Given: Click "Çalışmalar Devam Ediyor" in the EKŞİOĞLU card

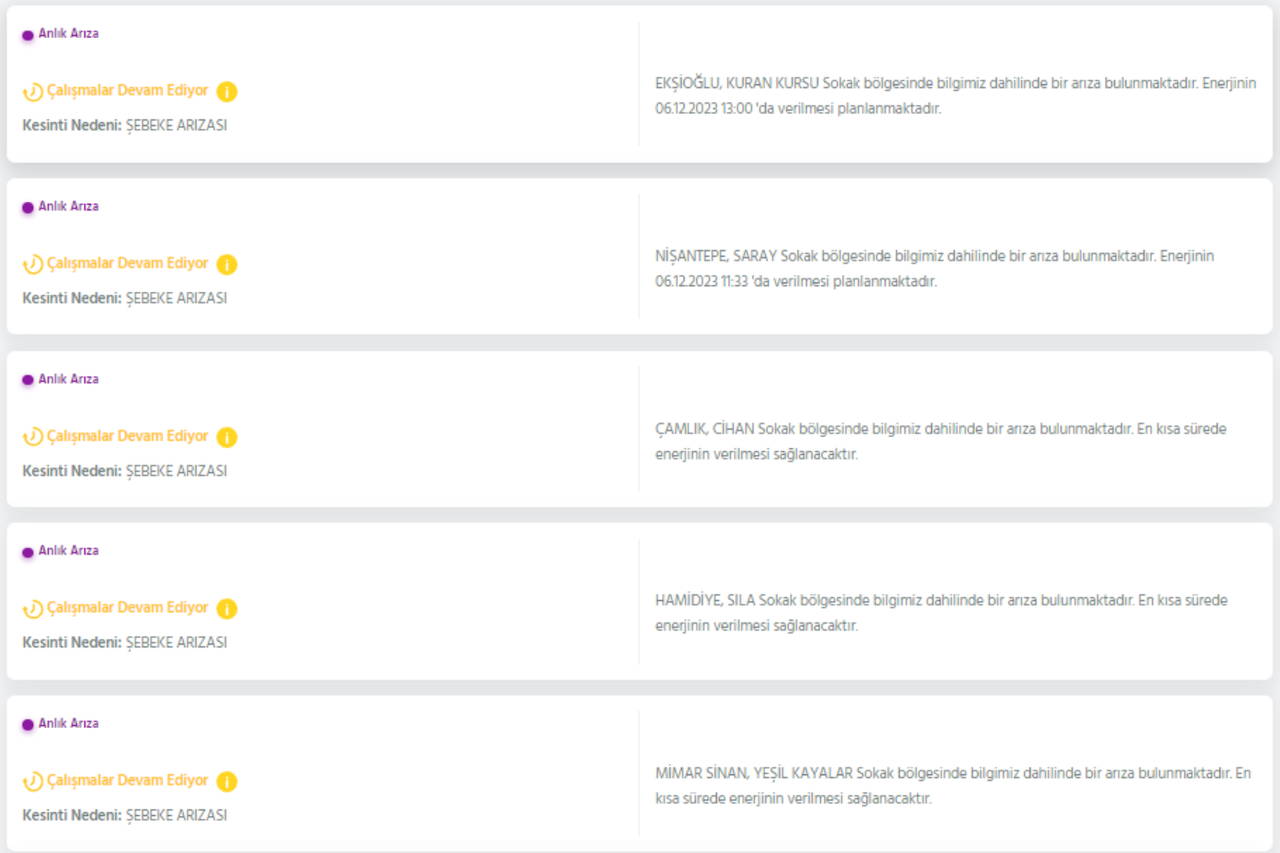Looking at the screenshot, I should 128,91.
